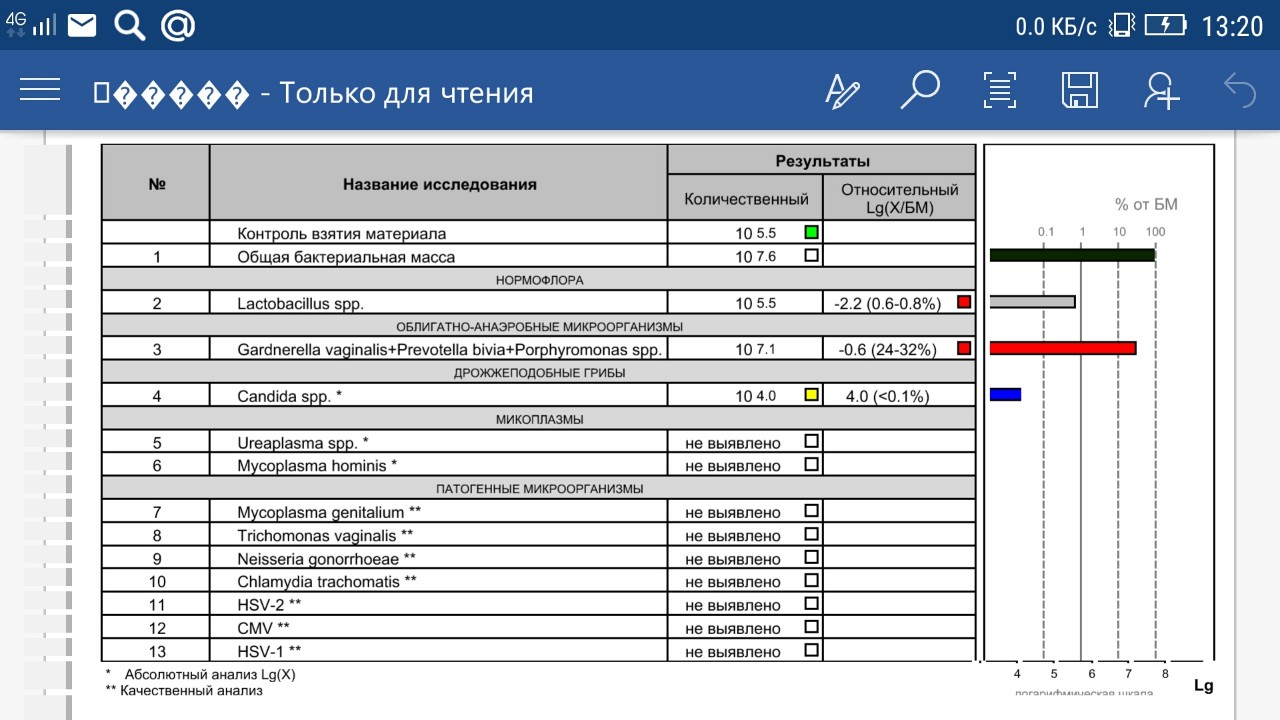Viewport: 1280px width, 720px height.
Task: Tap the box in Trichomonas vaginalis row
Action: [x=812, y=534]
